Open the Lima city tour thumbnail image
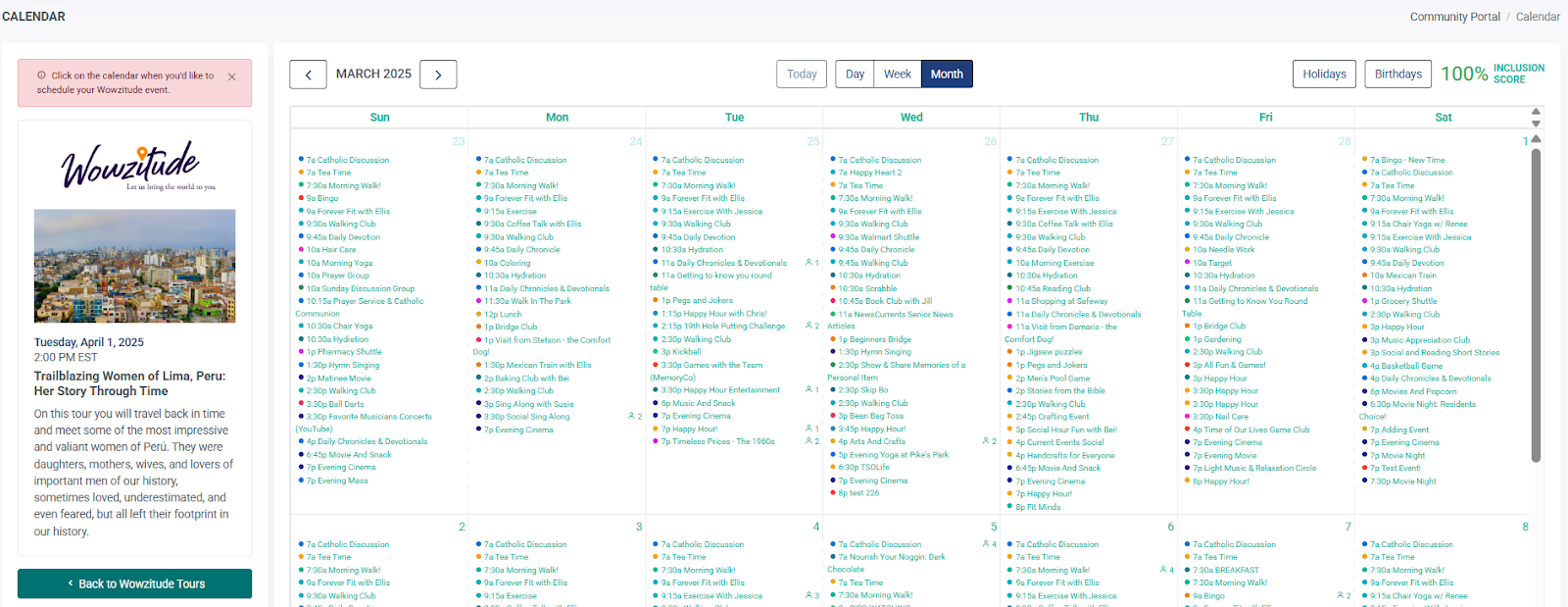This screenshot has width=1568, height=607. click(134, 266)
